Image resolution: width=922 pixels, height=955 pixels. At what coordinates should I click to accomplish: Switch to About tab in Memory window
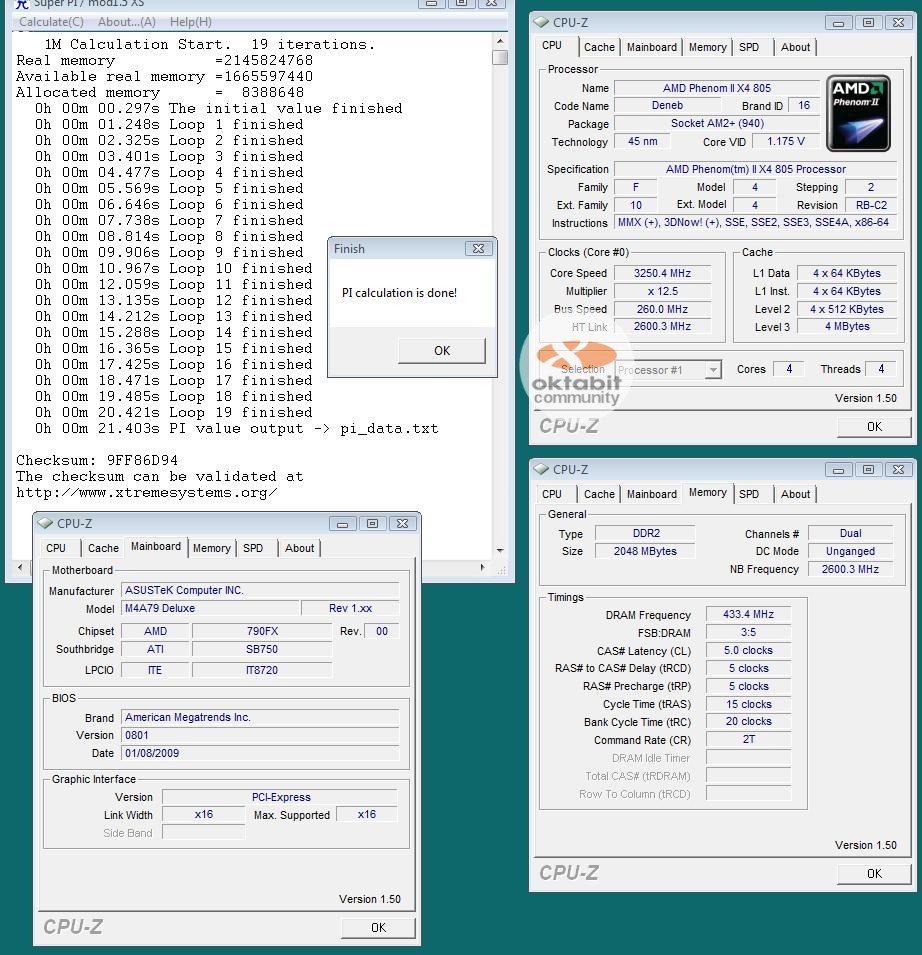click(x=795, y=494)
